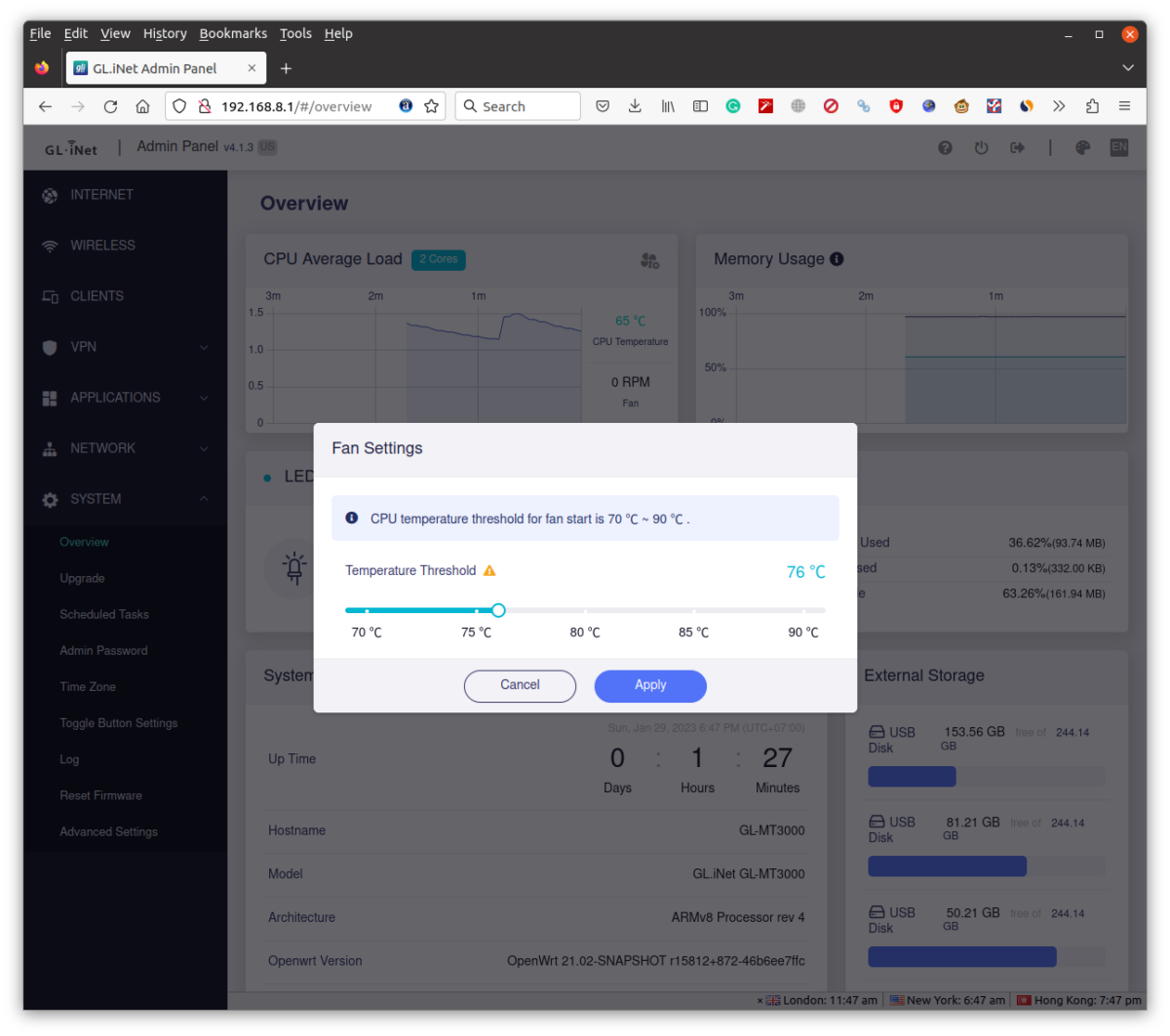Click the help question mark icon
1170x1036 pixels.
point(945,148)
